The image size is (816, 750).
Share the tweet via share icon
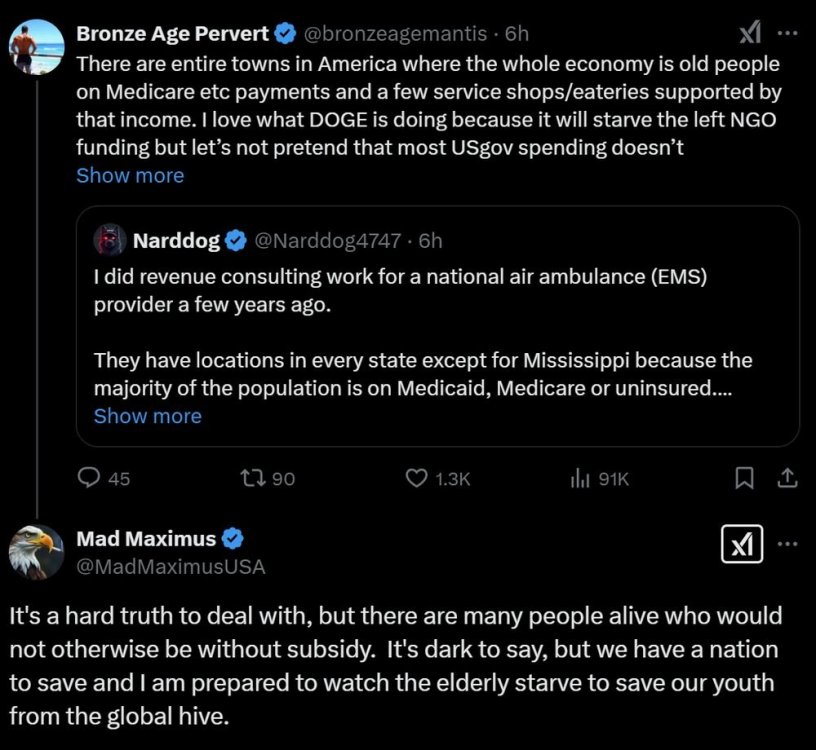pos(787,479)
